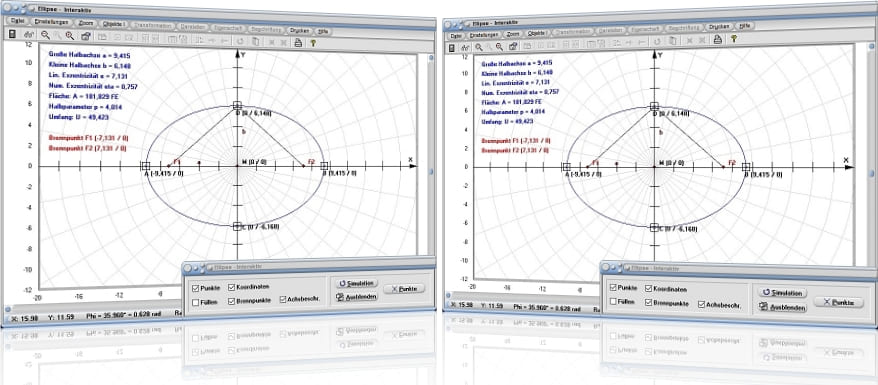Toggle Achsbeschr. checkbox in right control panel

point(701,304)
